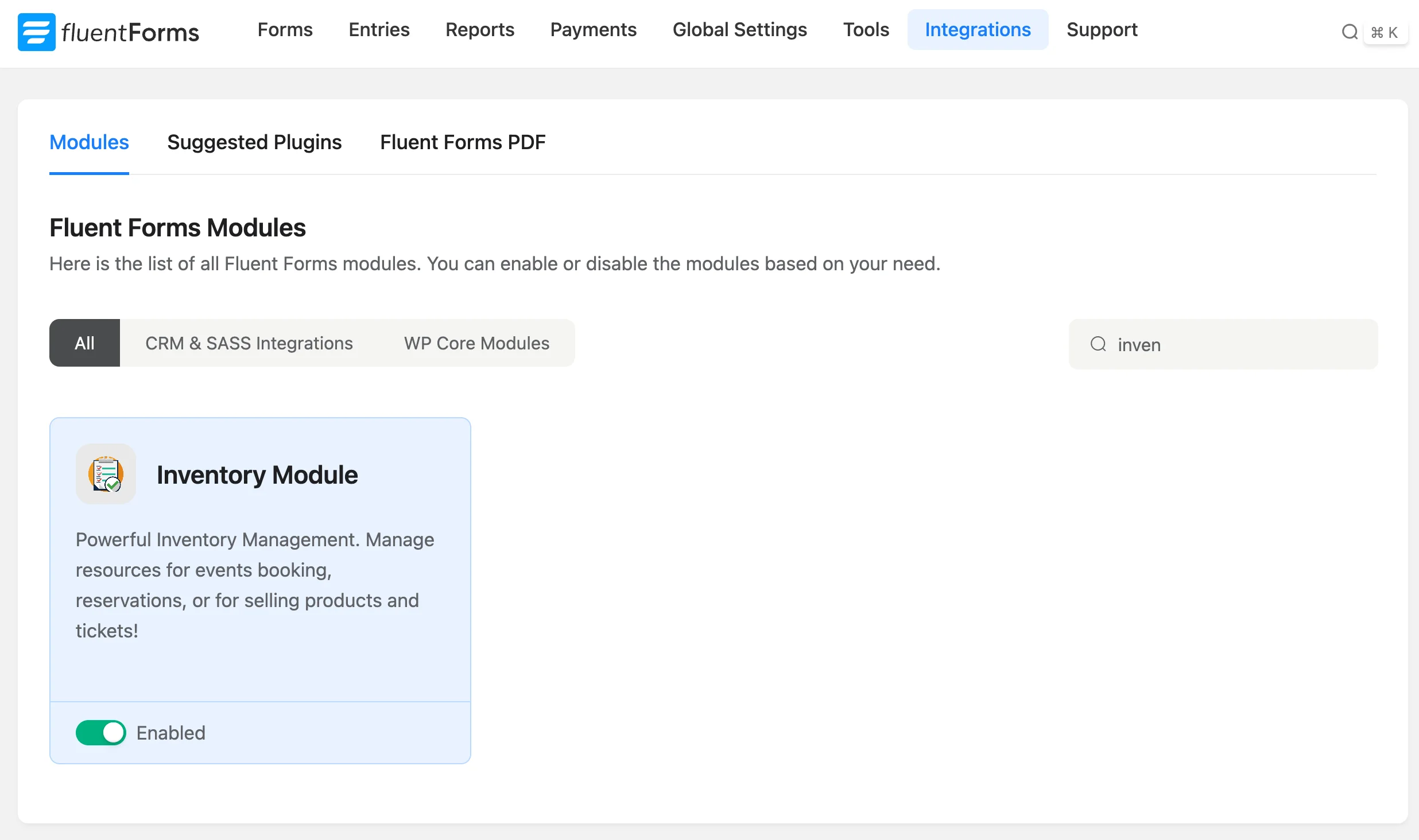Open the Payments page
1419x840 pixels.
(593, 30)
